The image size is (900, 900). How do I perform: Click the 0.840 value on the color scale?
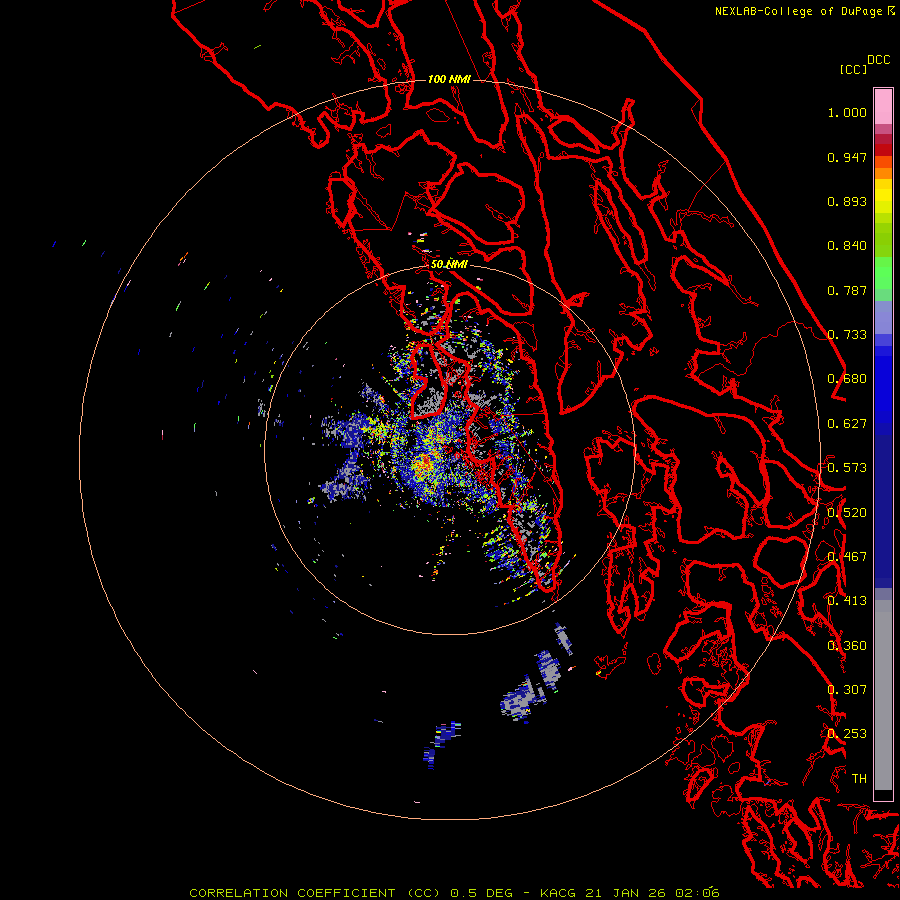(847, 246)
